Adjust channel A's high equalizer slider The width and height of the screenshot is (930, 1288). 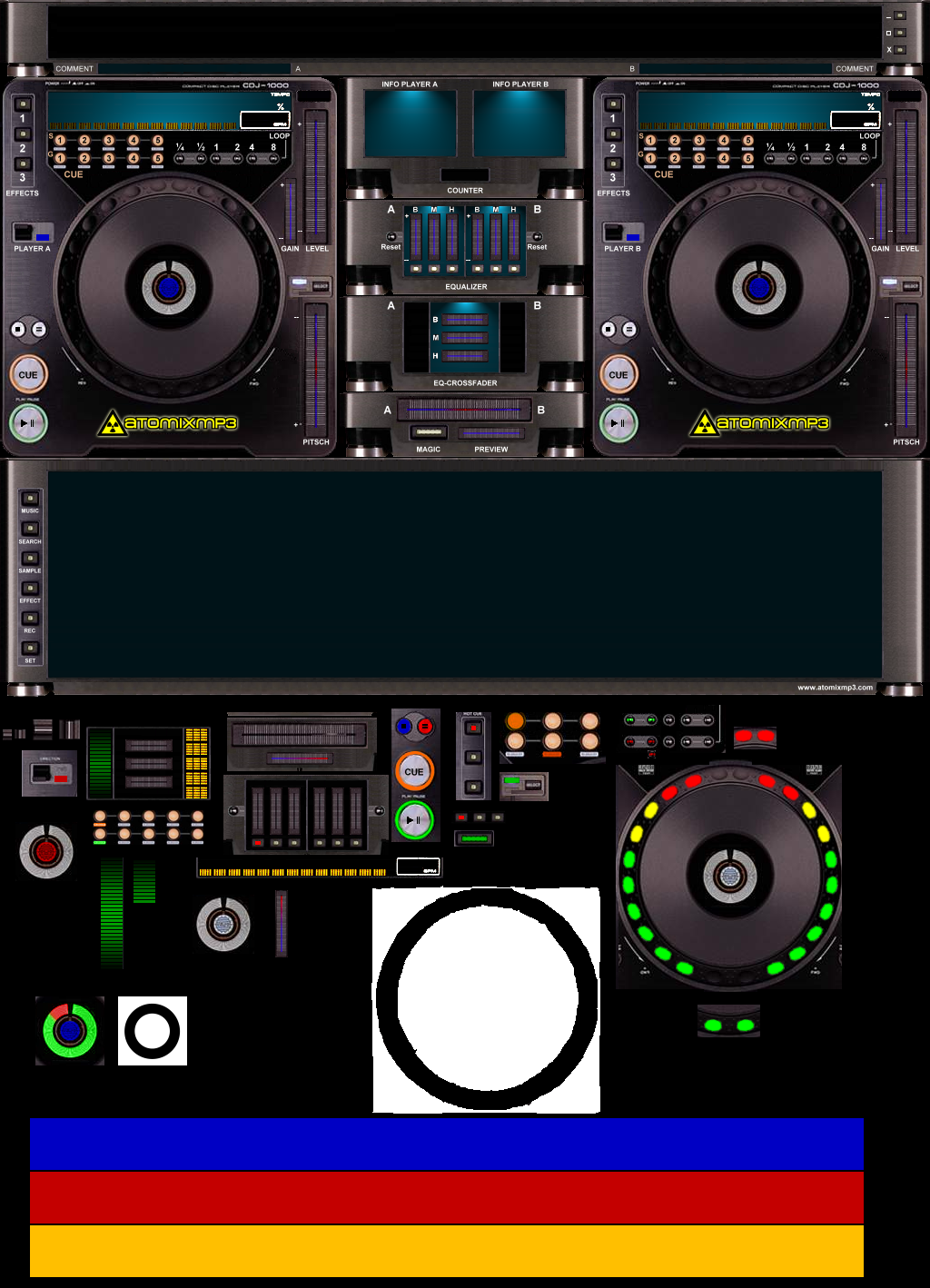[452, 237]
